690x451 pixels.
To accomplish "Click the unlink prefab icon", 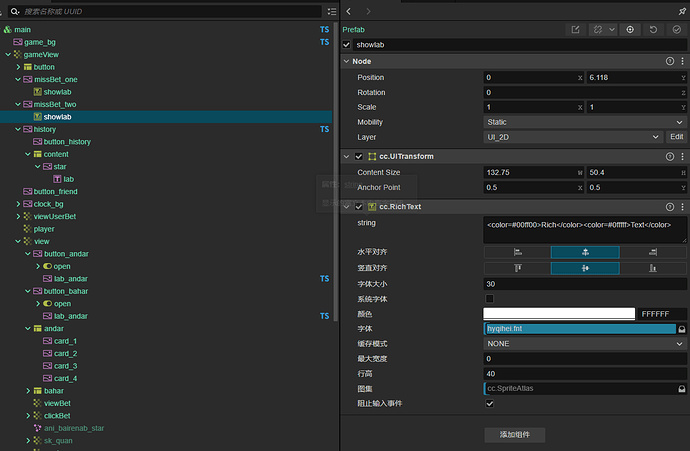I will [x=598, y=29].
